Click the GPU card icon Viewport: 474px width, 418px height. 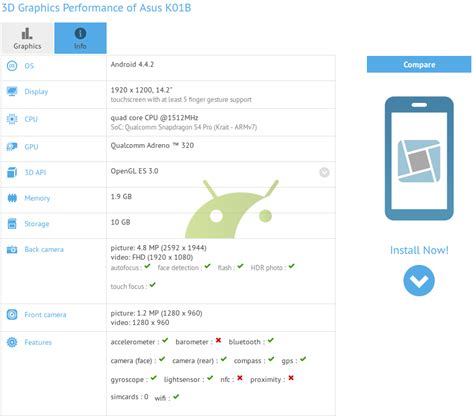coord(12,147)
